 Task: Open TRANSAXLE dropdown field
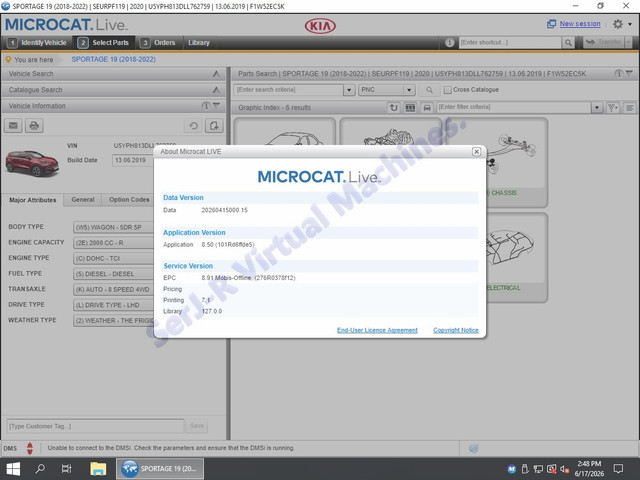click(x=113, y=289)
